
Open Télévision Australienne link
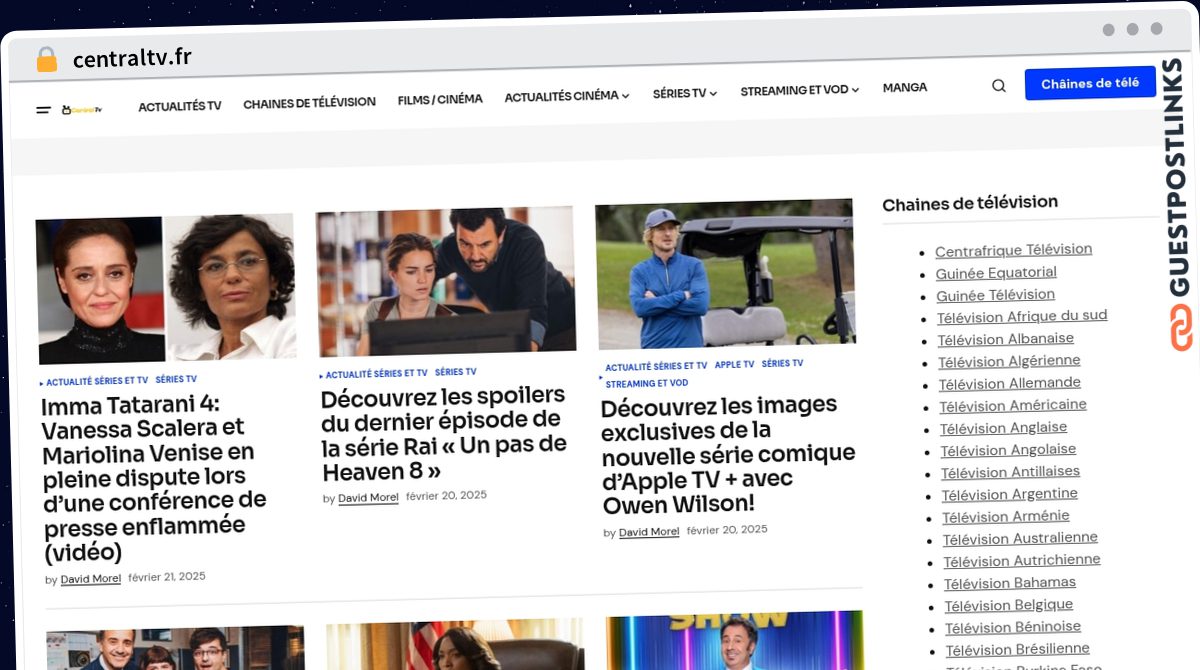pos(1020,539)
